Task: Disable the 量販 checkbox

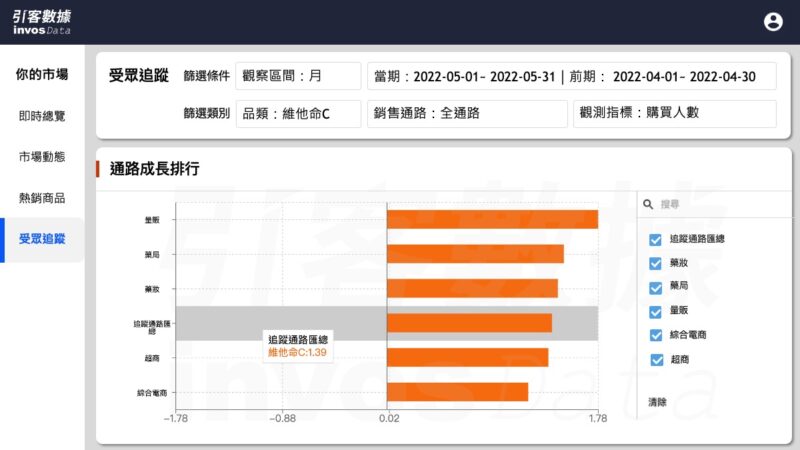Action: pyautogui.click(x=655, y=311)
